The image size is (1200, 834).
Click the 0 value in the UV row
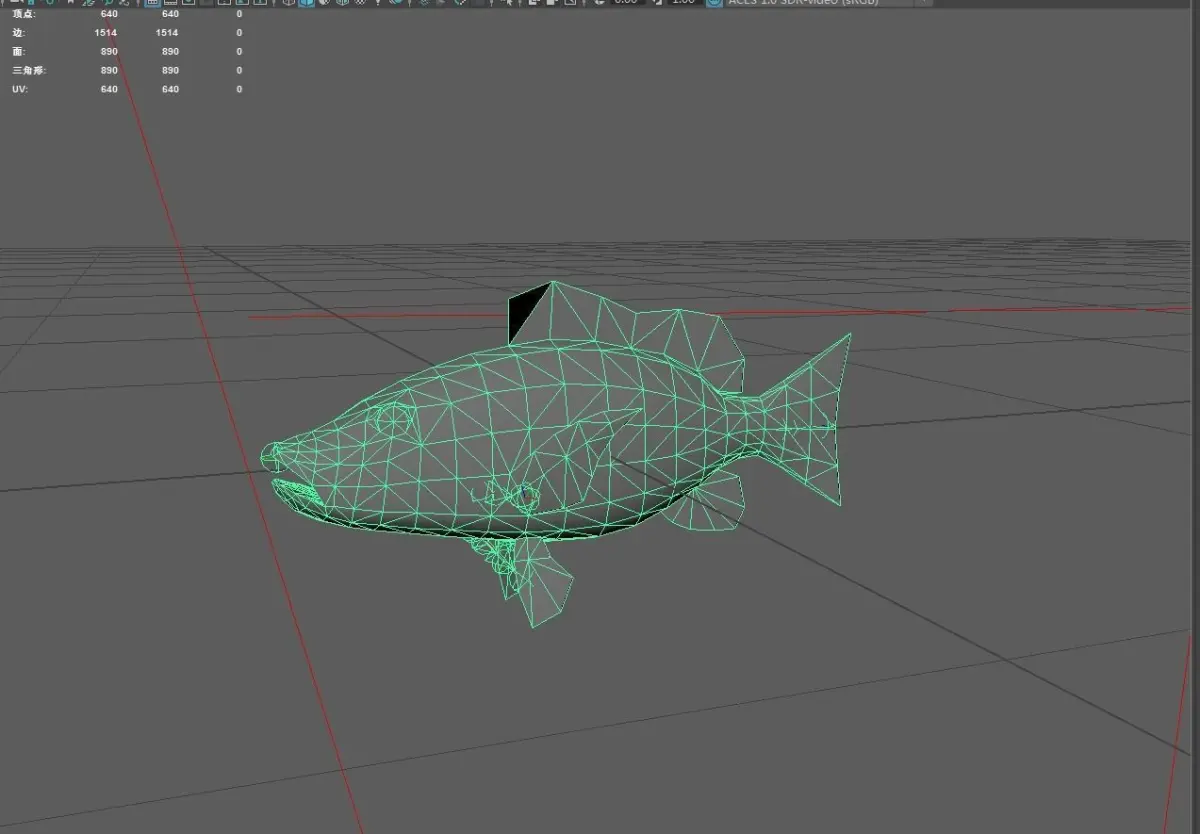(239, 89)
